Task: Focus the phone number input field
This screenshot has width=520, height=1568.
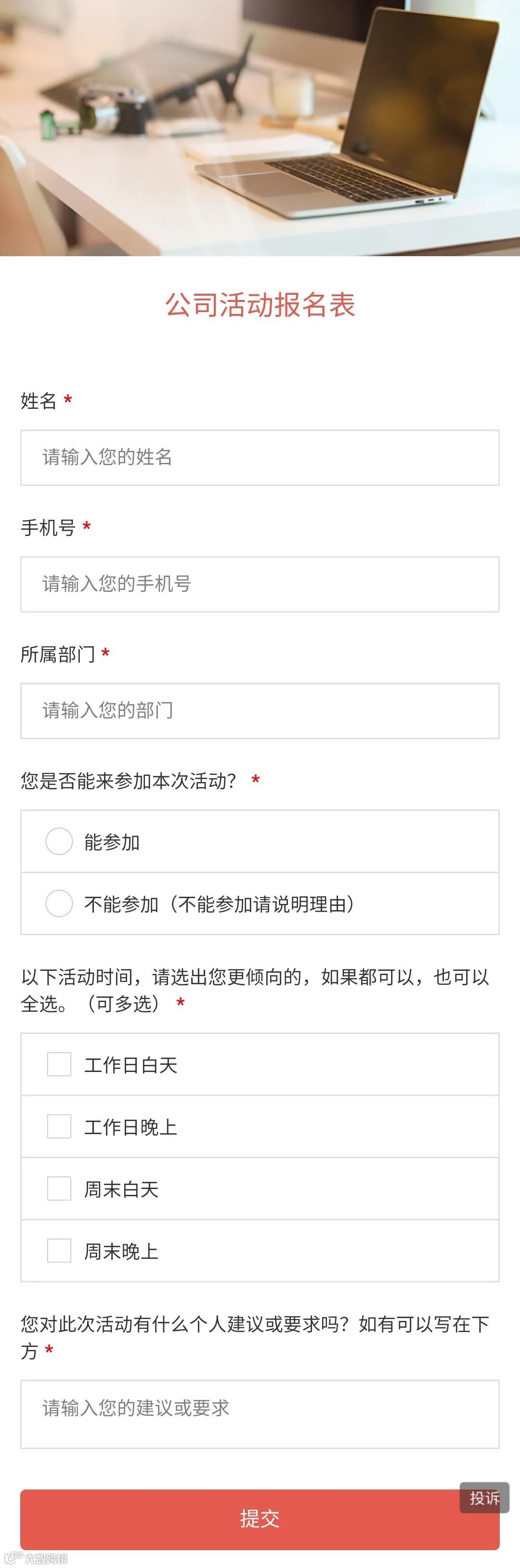Action: click(260, 584)
